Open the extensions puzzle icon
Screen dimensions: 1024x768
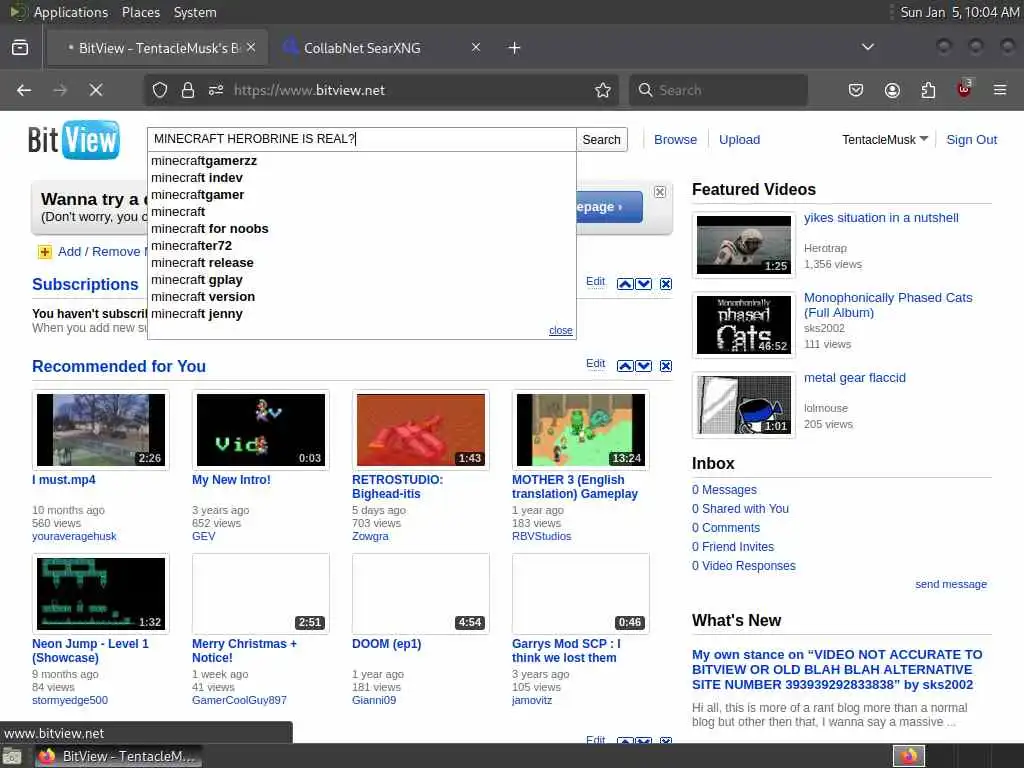click(x=928, y=90)
